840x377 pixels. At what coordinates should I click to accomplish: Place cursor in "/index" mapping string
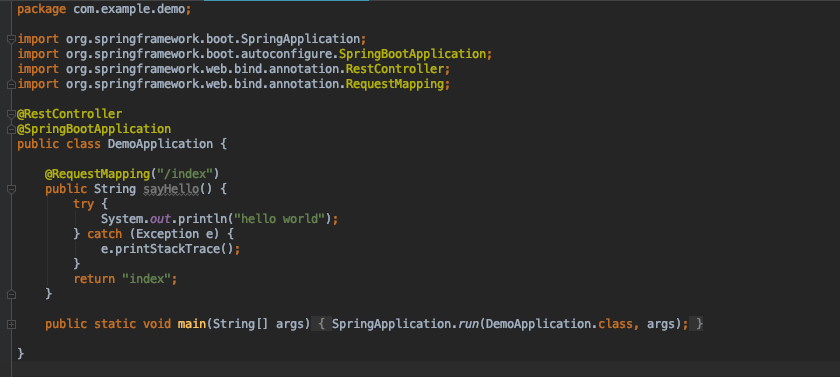(185, 174)
